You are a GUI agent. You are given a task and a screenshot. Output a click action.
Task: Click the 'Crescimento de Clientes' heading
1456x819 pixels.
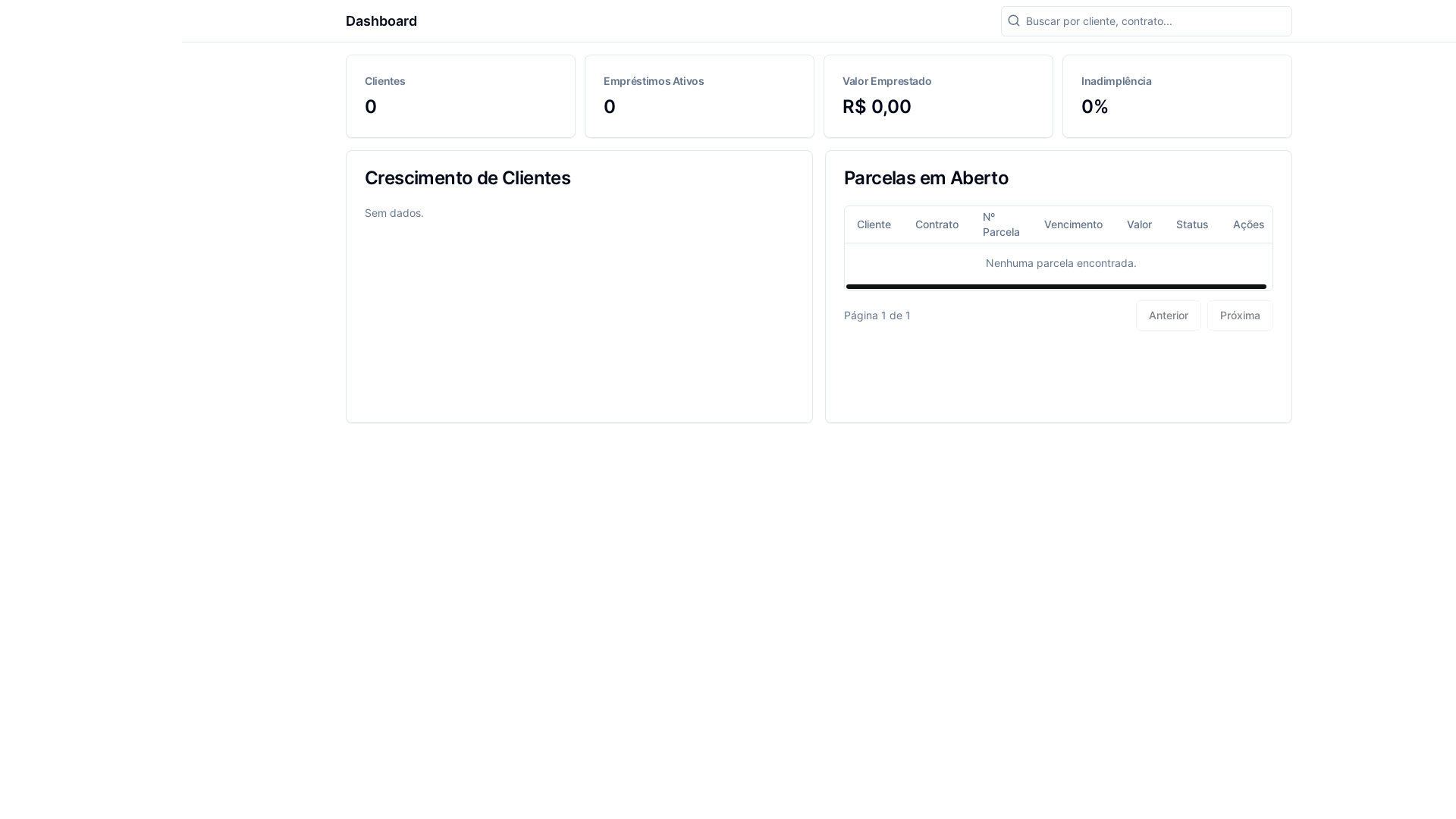[467, 178]
